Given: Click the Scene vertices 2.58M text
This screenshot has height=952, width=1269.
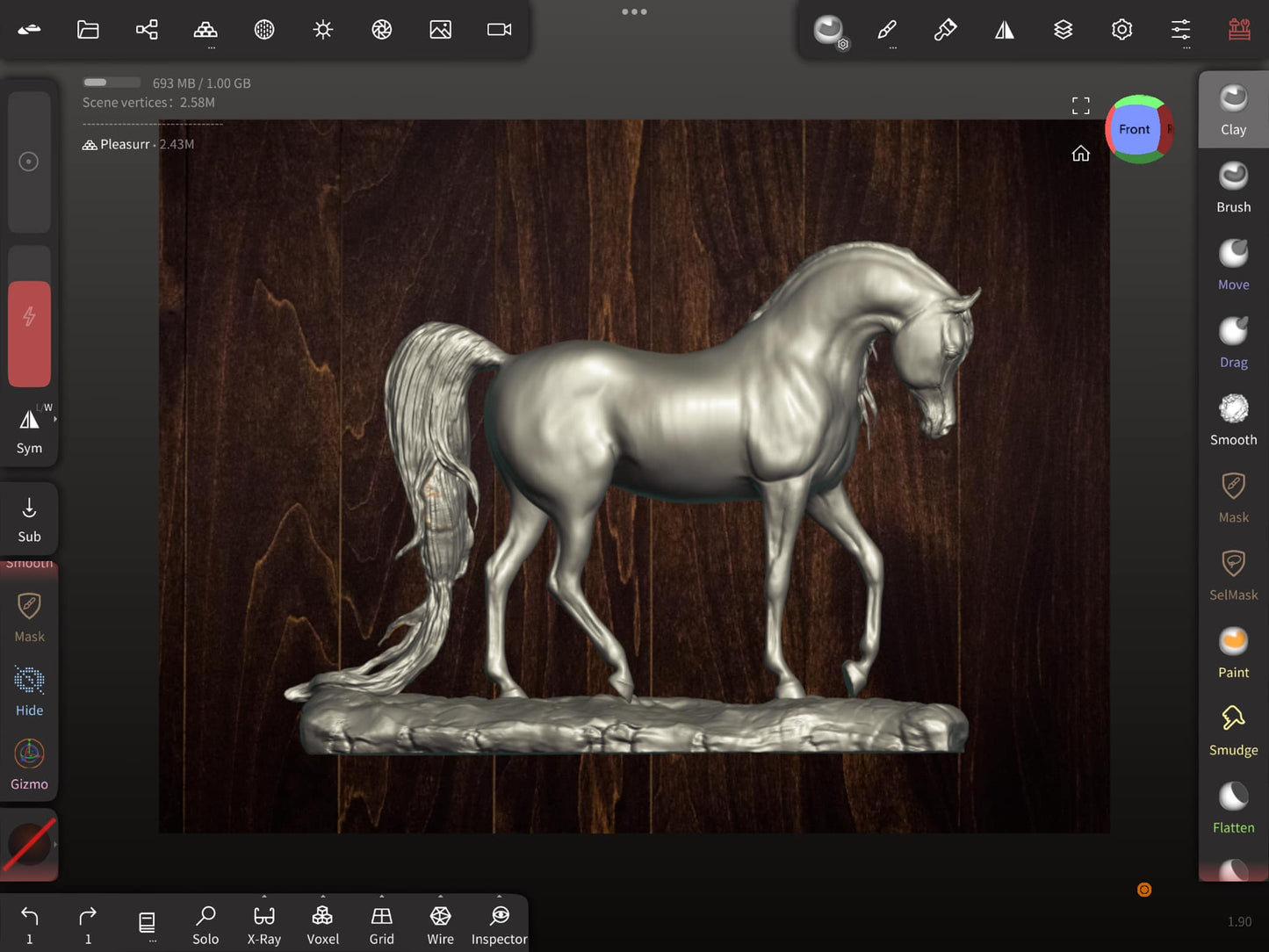Looking at the screenshot, I should tap(148, 103).
